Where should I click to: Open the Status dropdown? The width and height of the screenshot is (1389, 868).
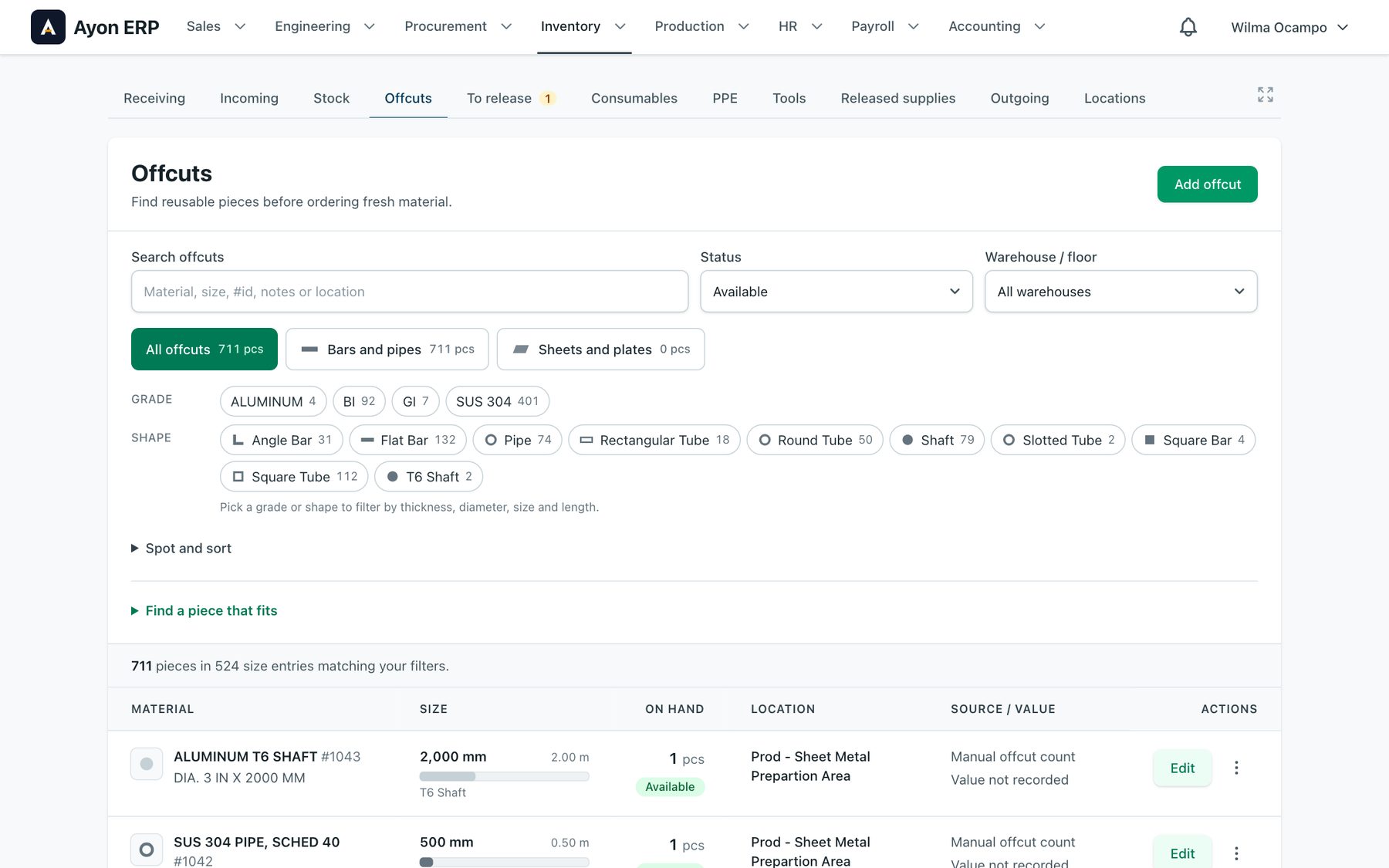[x=836, y=292]
